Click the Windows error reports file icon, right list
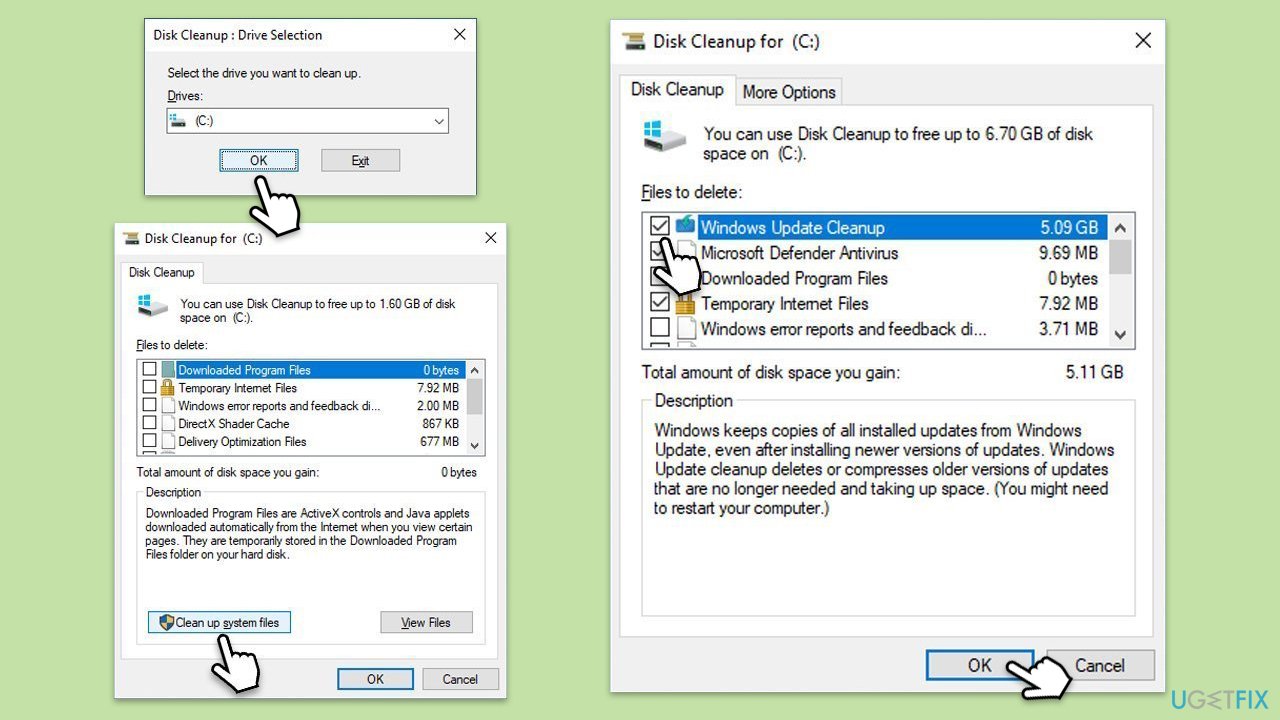This screenshot has width=1280, height=720. coord(685,328)
